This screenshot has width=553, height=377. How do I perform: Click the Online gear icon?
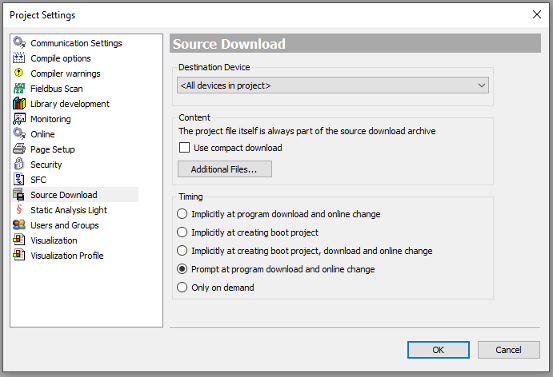19,134
